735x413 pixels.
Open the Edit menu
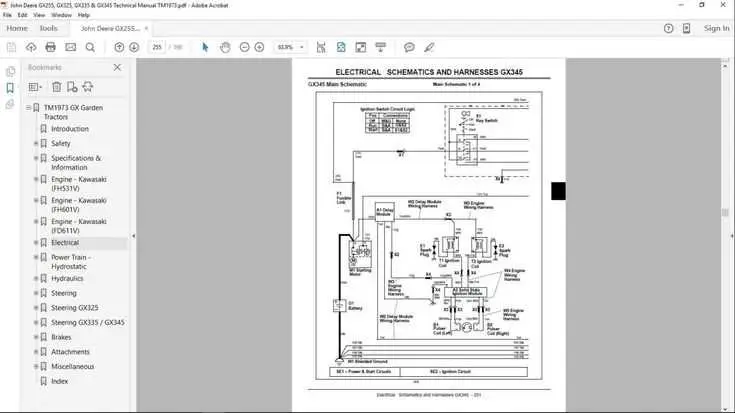point(22,15)
